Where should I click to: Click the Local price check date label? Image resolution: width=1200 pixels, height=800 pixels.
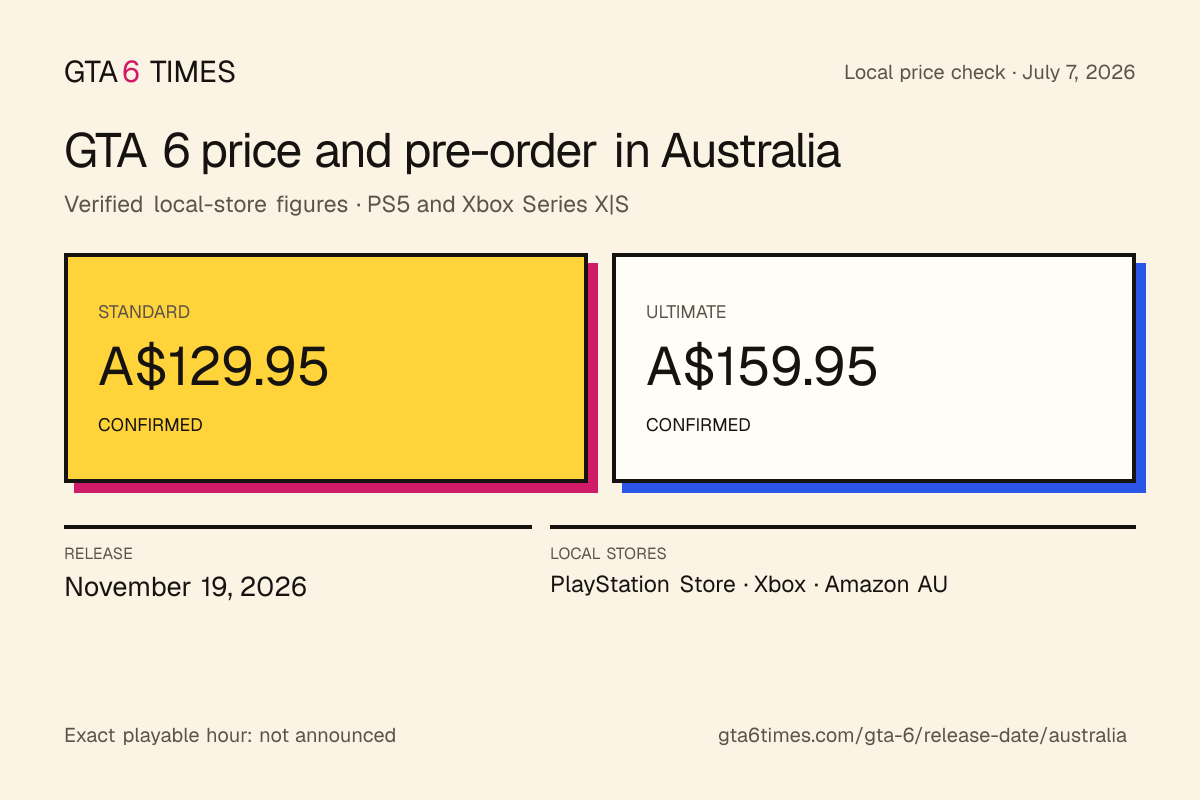989,72
